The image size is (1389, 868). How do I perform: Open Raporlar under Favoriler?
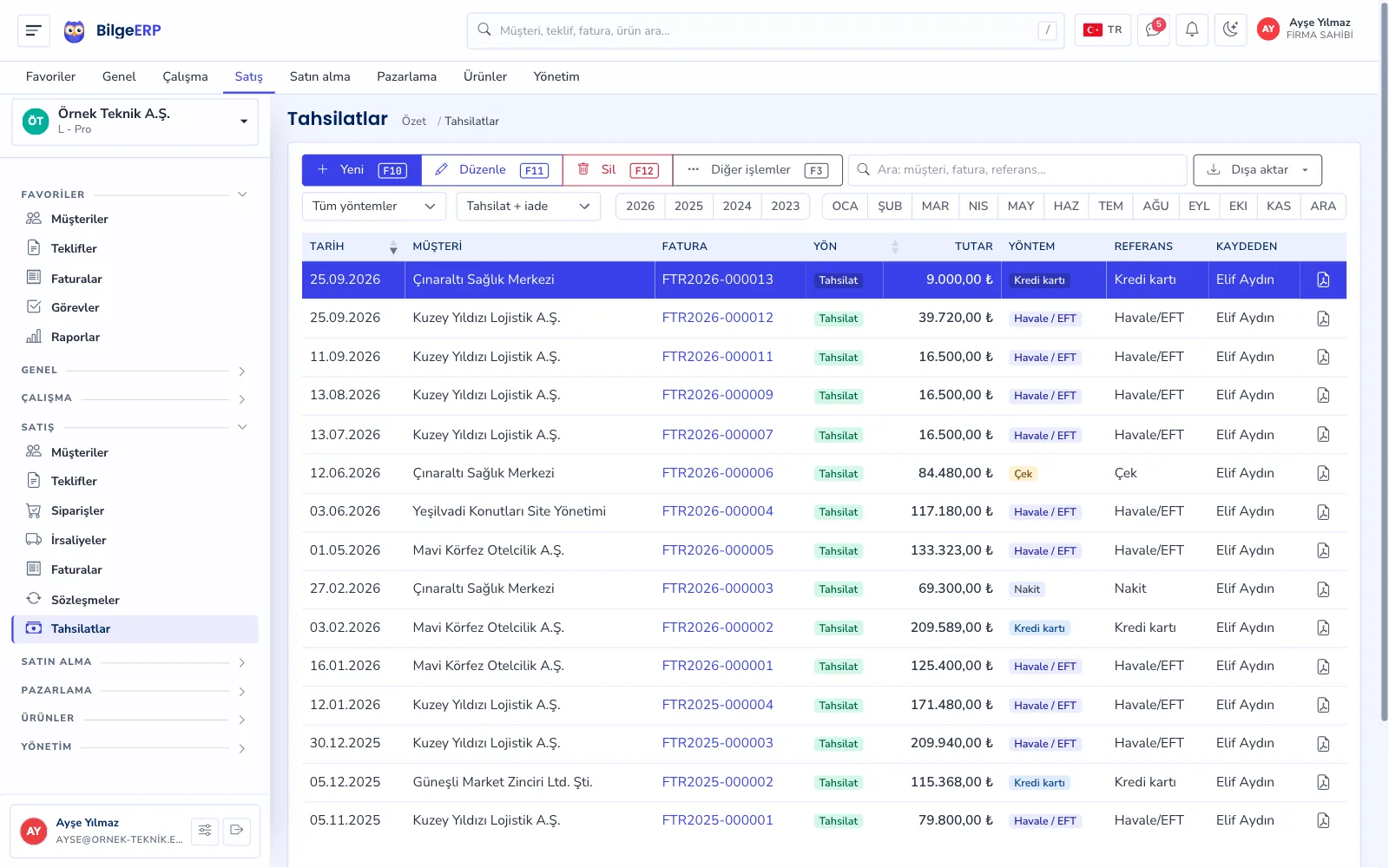[135, 337]
